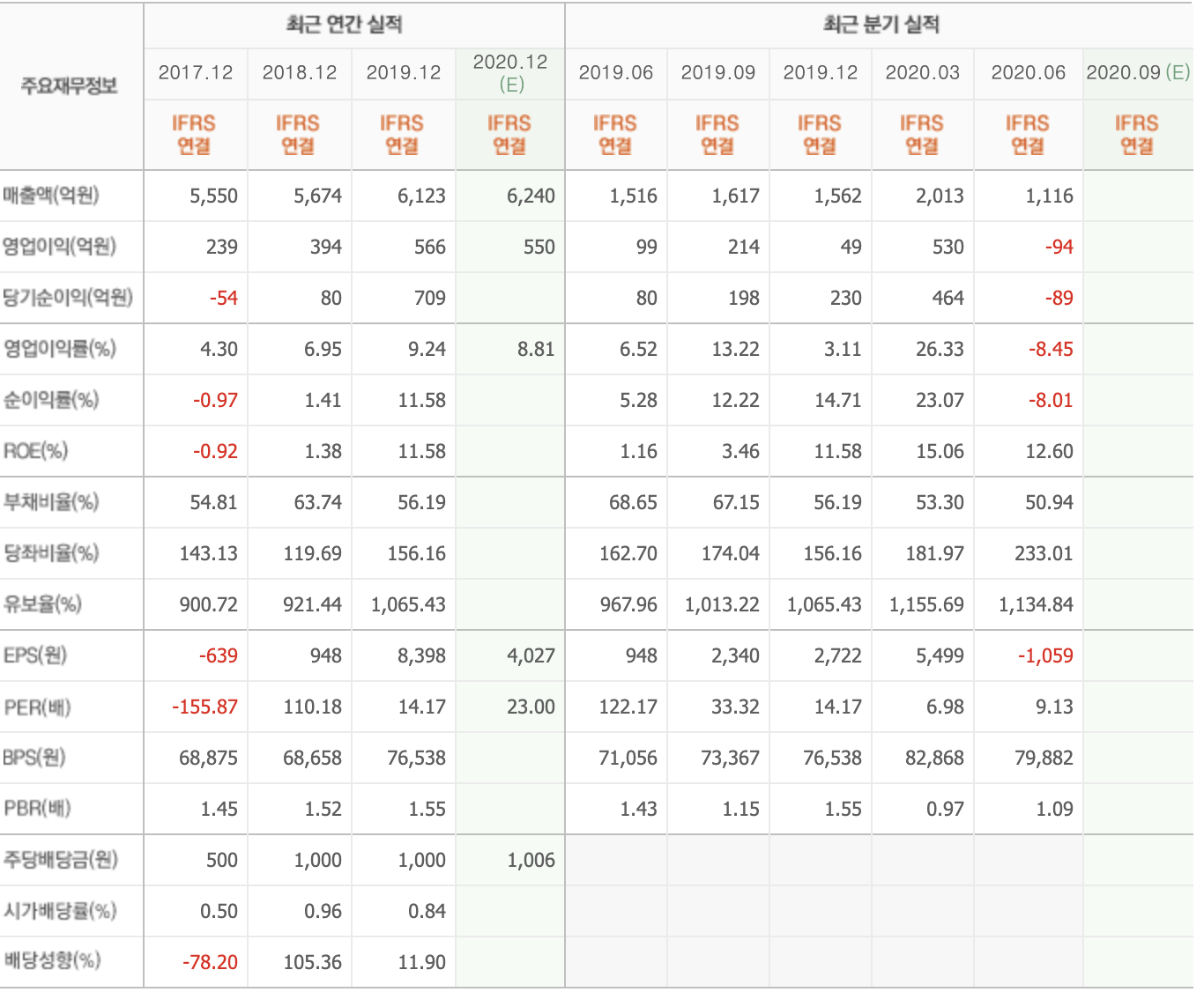Select the estimated revenue value 6,240
Viewport: 1204px width, 992px height.
pos(531,196)
